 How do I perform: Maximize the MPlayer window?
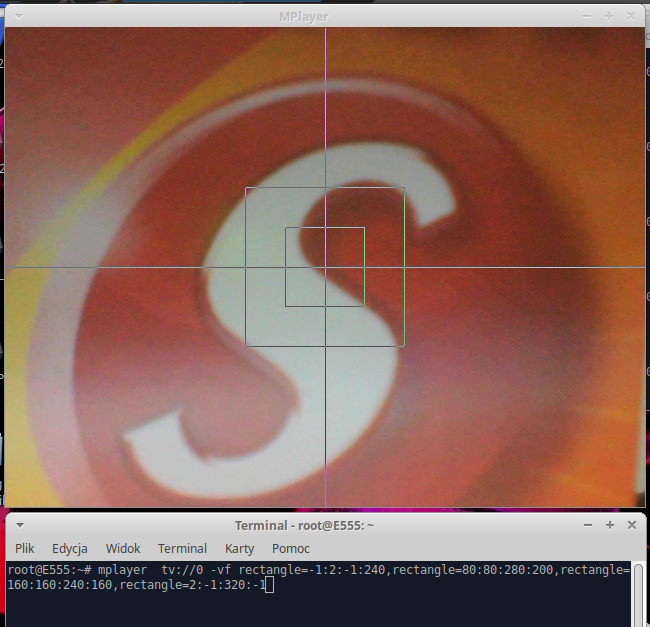(609, 17)
